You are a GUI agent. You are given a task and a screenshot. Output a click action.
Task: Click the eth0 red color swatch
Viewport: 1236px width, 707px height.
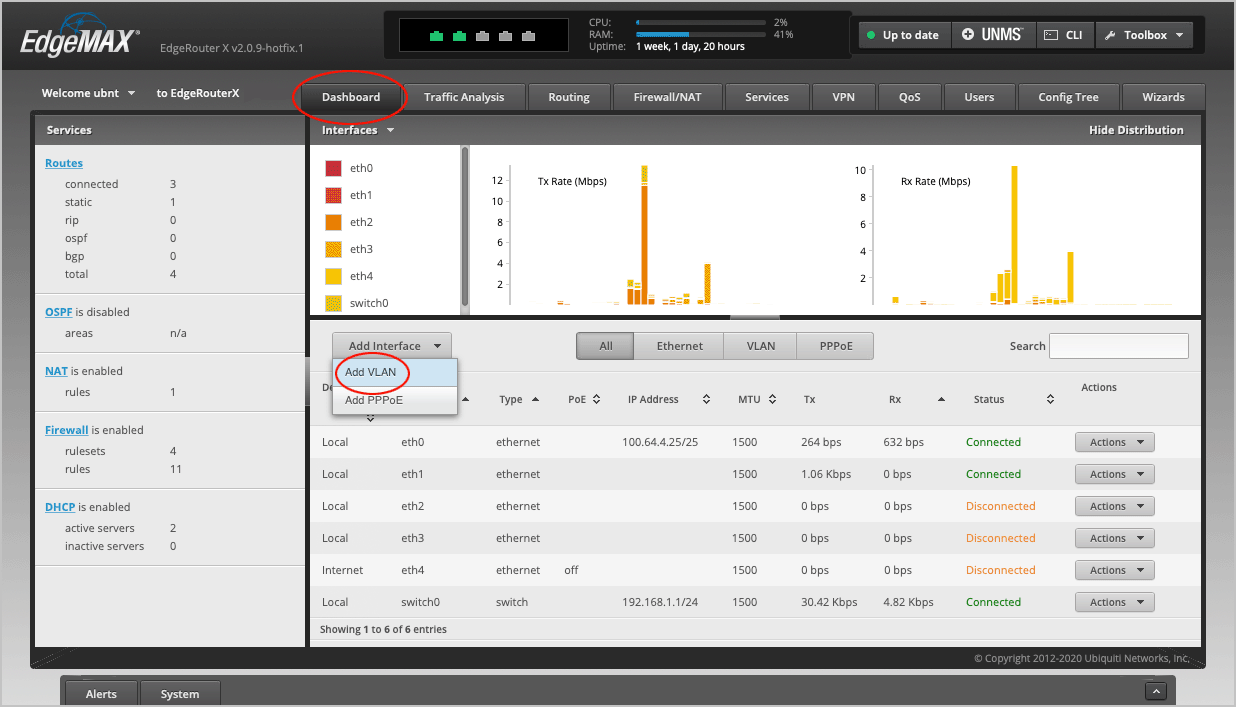(334, 168)
